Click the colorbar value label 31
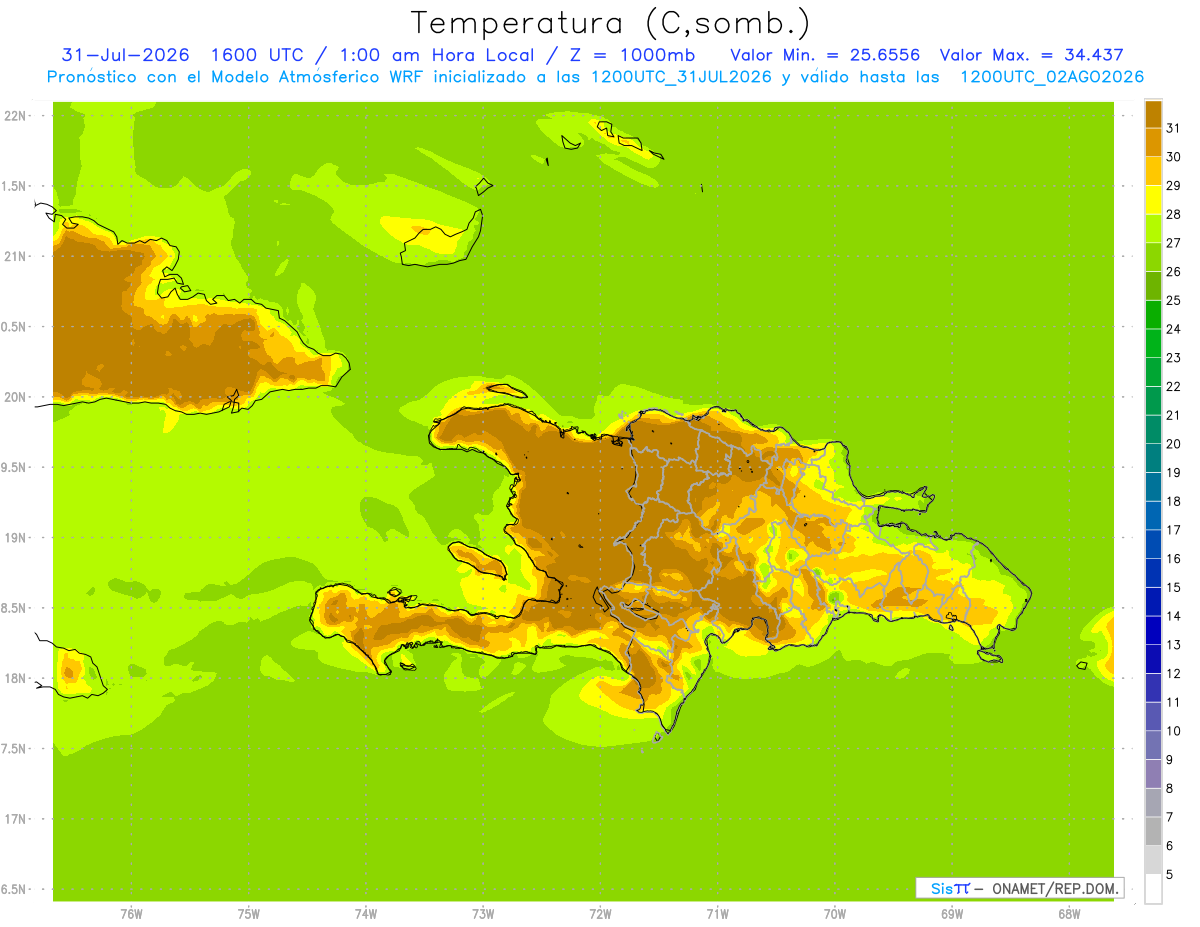 tap(1173, 128)
